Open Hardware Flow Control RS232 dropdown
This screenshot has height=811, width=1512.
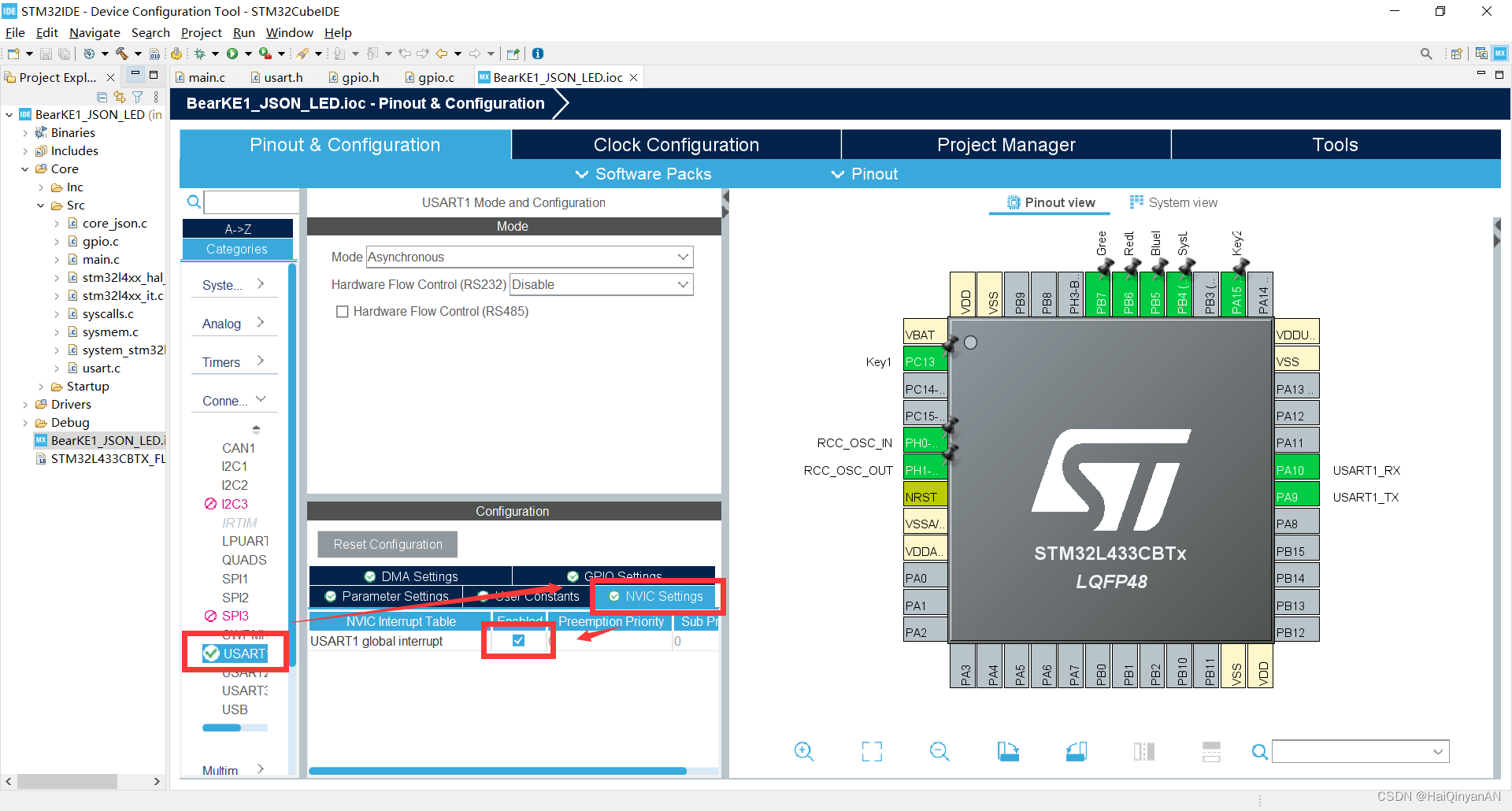(602, 284)
